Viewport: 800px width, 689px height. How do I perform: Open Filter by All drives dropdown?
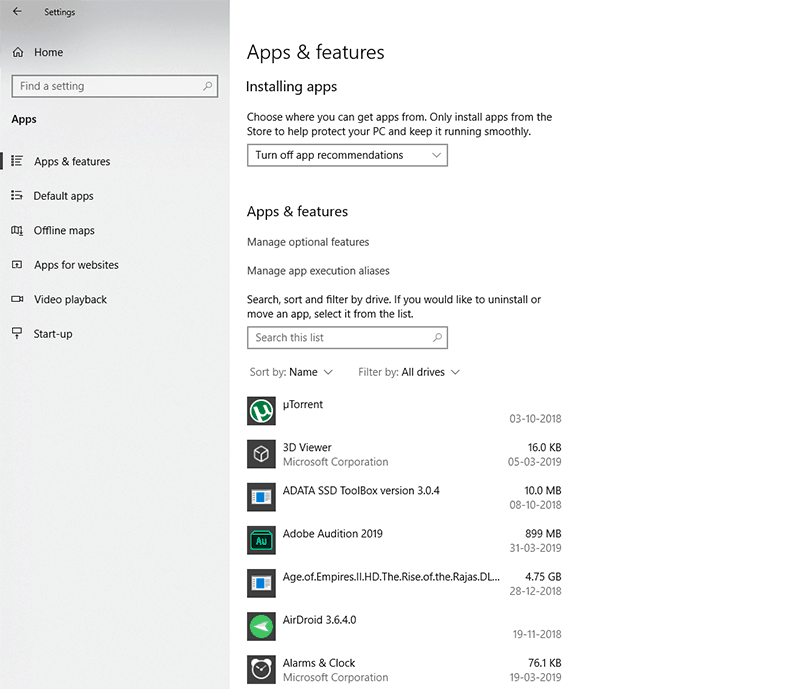pos(409,372)
